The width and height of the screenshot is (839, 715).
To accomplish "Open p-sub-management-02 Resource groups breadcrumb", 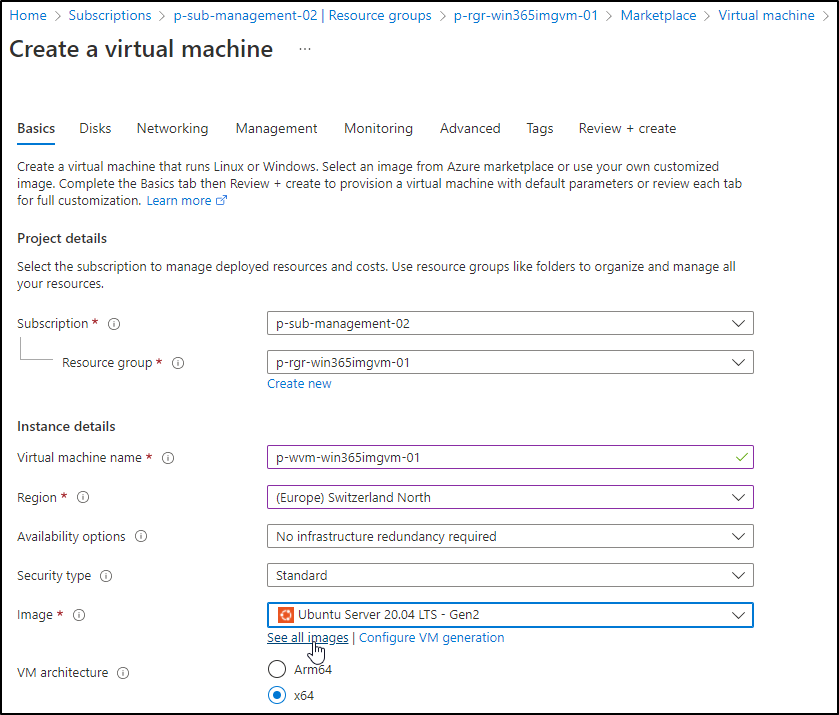I will tap(302, 16).
